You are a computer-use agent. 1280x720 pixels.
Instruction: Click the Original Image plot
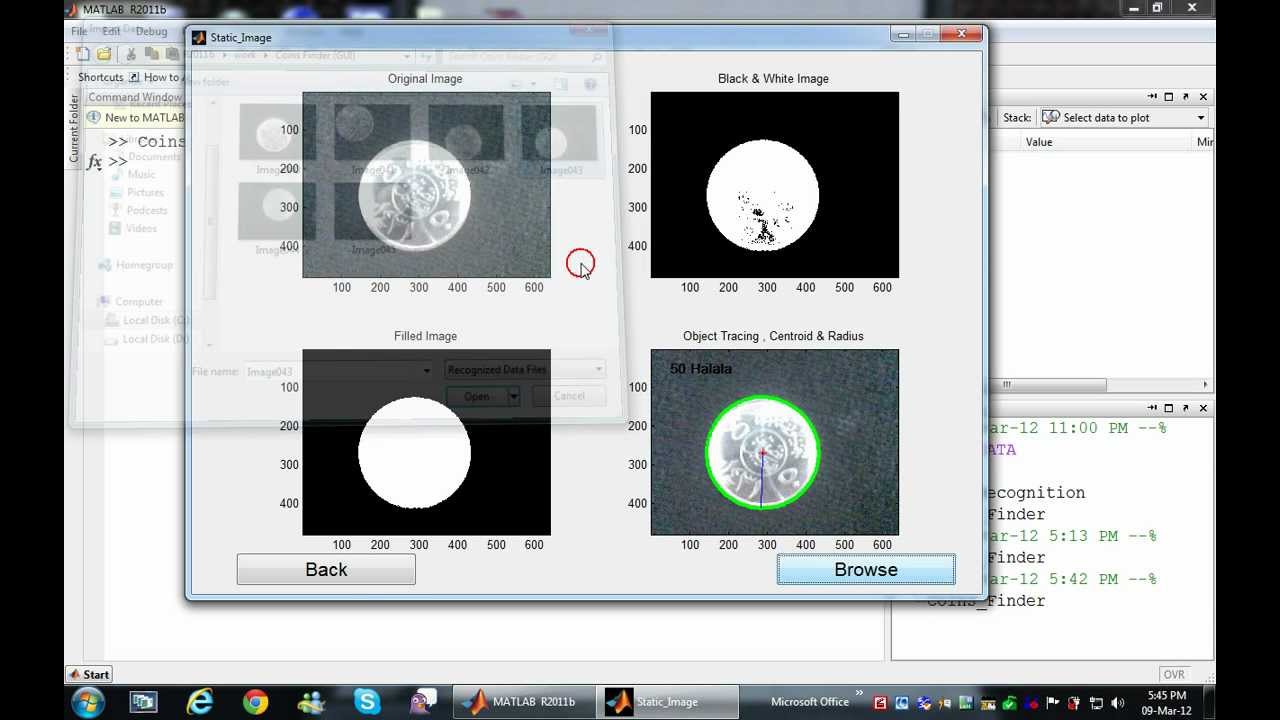[x=426, y=185]
